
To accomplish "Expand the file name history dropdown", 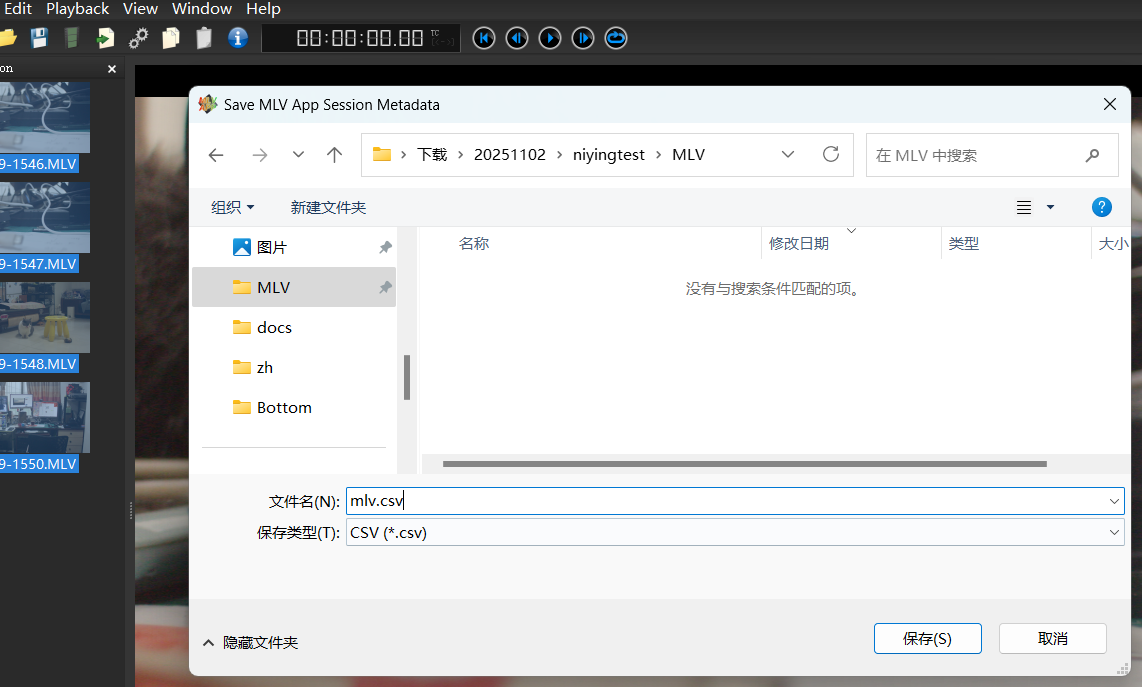I will coord(1114,501).
